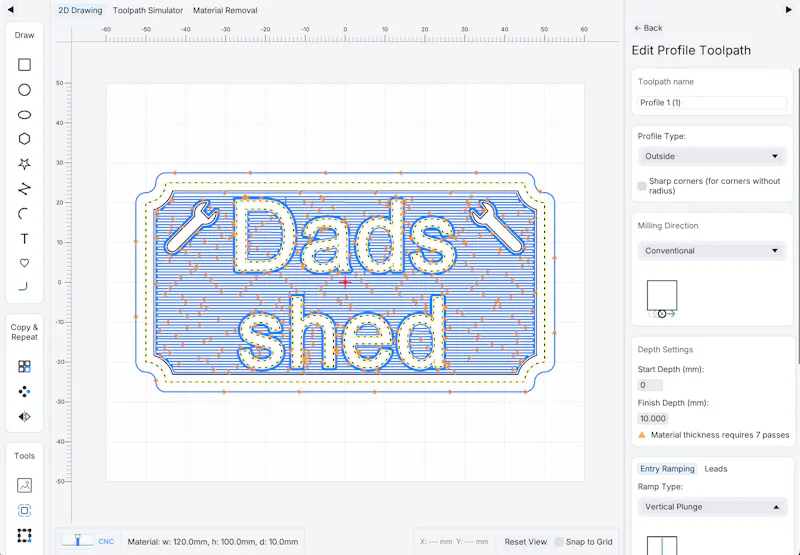This screenshot has width=800, height=555.
Task: Click the Finish Depth input field
Action: (x=653, y=419)
